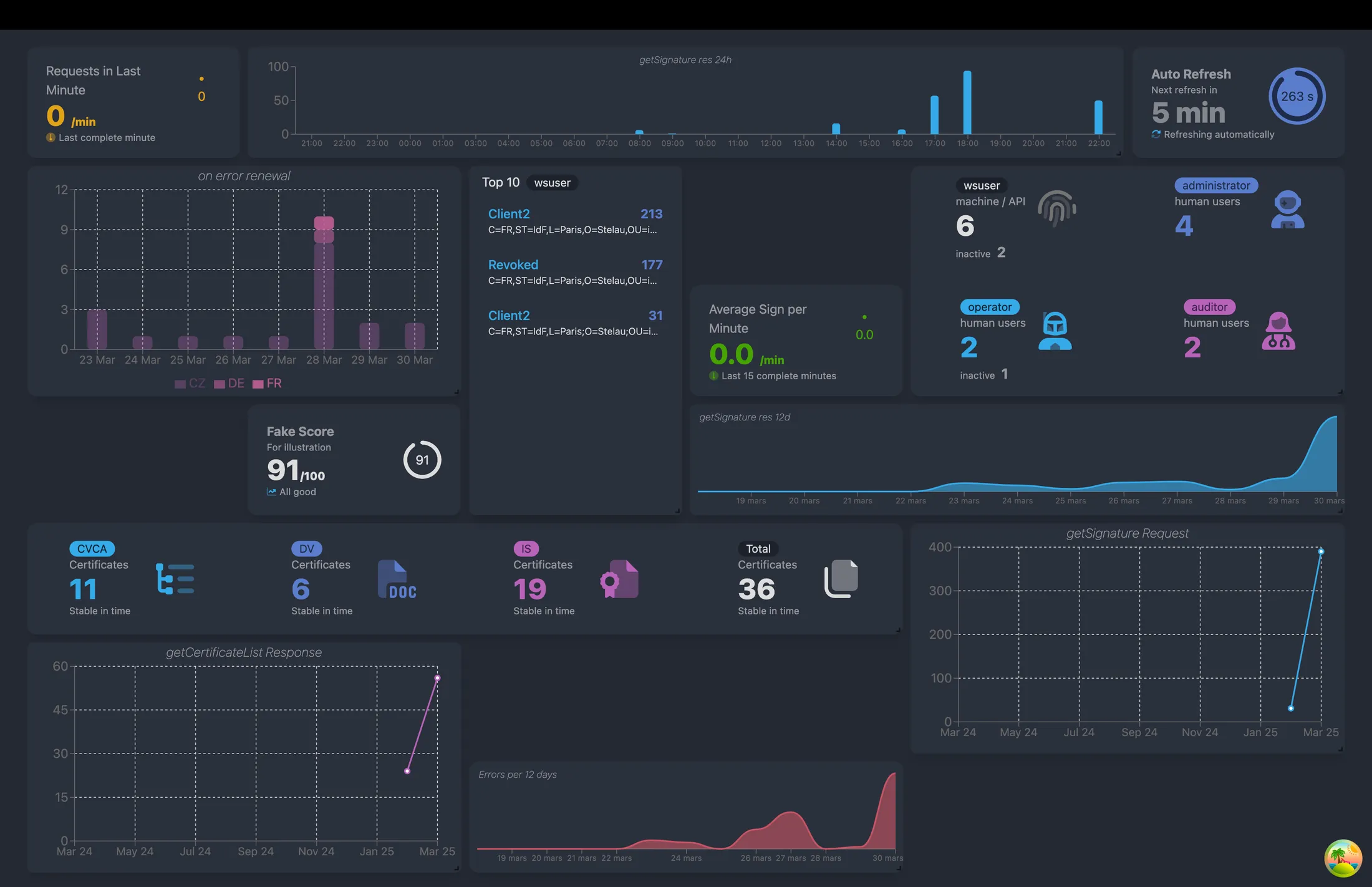Screen dimensions: 1372x887
Task: Click the Last complete minute info icon
Action: tap(51, 137)
